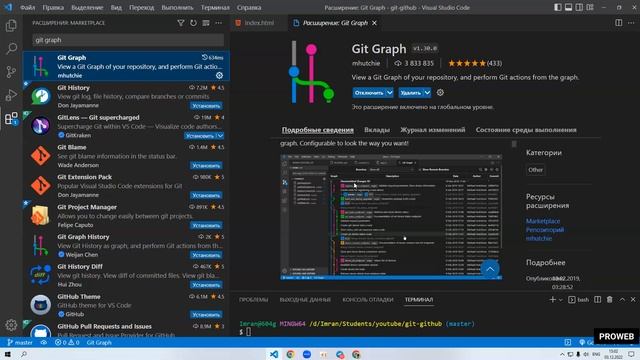Split the terminal pane
The width and height of the screenshot is (640, 360).
pos(598,300)
